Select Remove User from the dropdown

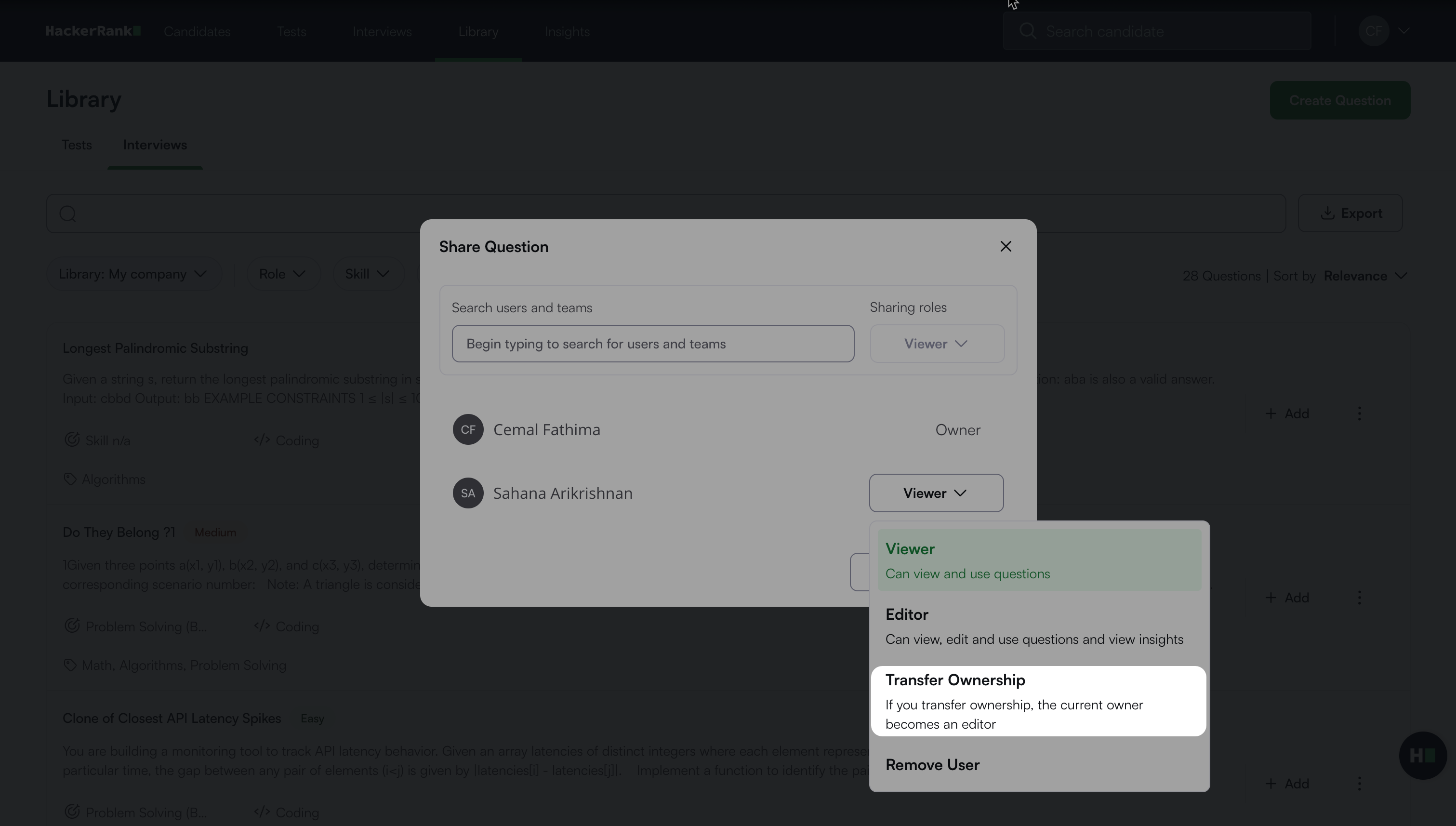click(932, 765)
